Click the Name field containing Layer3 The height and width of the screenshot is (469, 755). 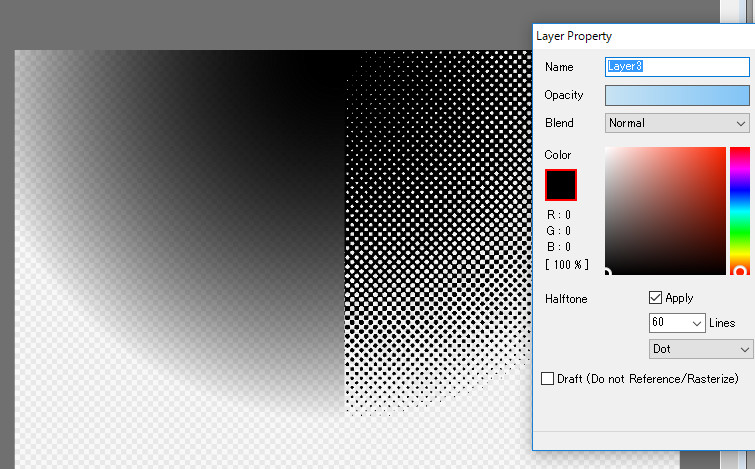coord(677,67)
